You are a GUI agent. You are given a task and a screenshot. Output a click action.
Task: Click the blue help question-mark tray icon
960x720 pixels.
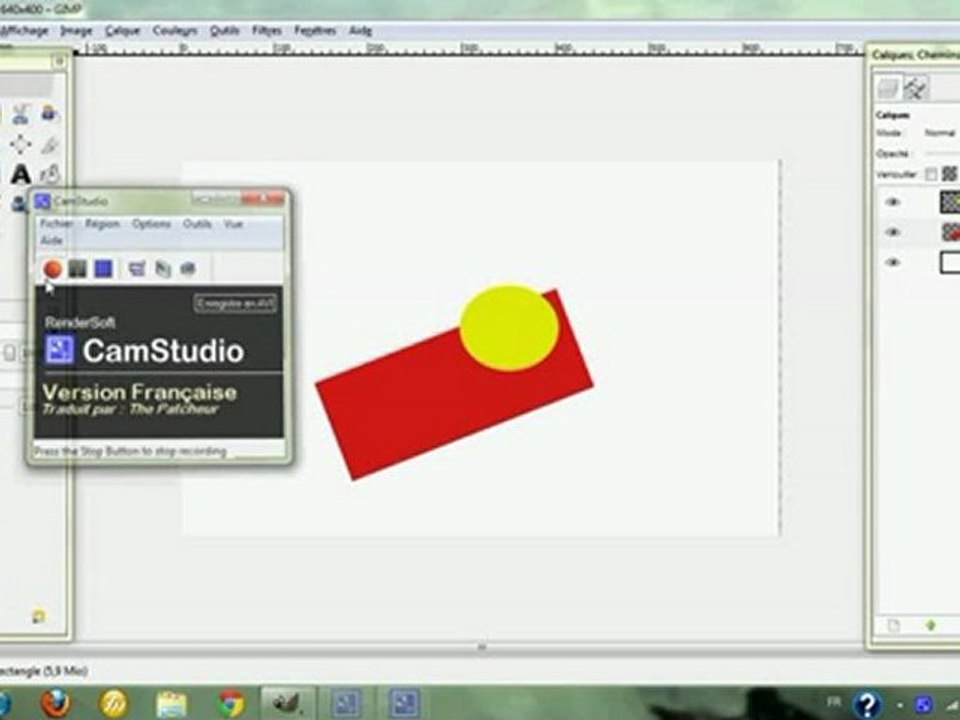867,705
